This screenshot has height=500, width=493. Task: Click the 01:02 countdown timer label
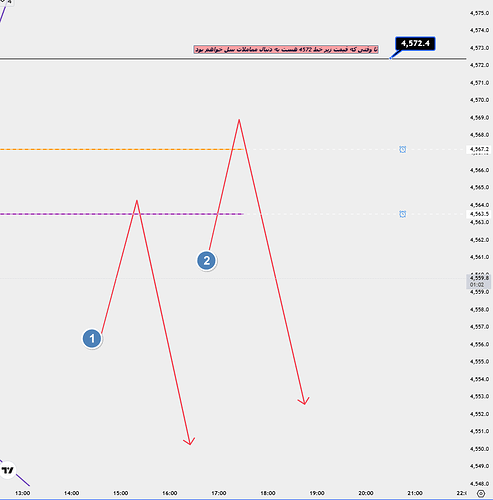point(477,285)
